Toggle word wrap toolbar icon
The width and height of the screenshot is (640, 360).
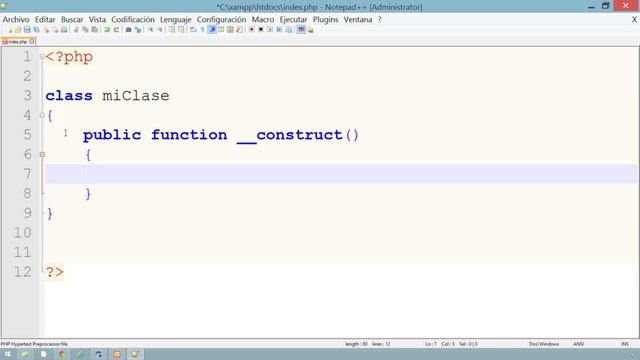[x=193, y=30]
